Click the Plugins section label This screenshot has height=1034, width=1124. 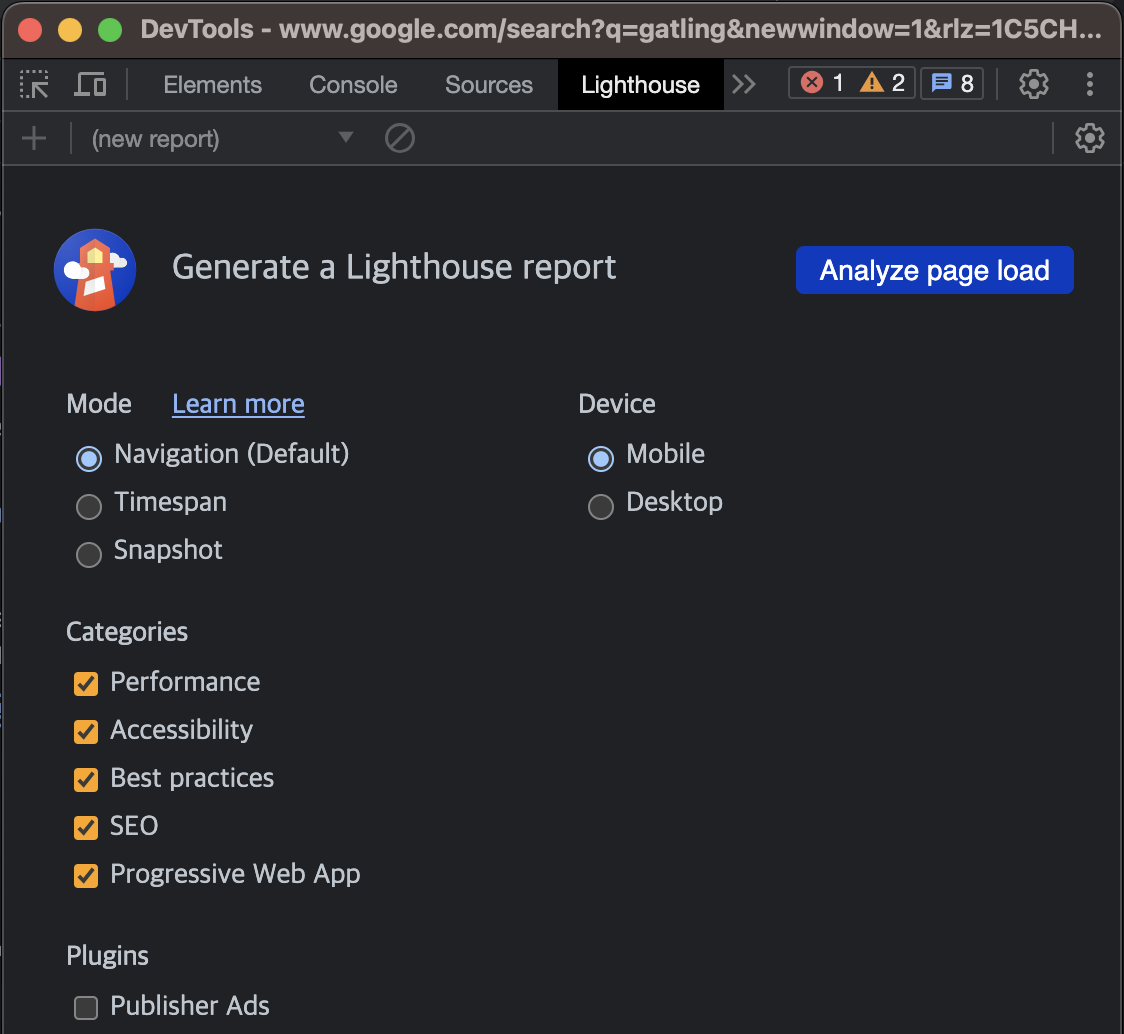108,956
